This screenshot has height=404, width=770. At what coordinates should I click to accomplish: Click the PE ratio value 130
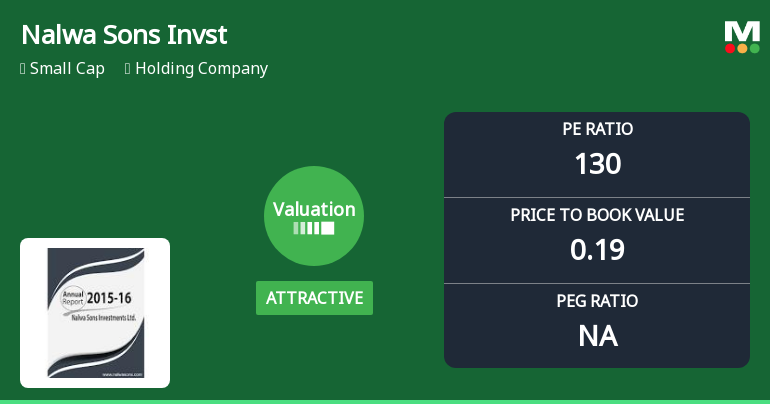pyautogui.click(x=597, y=163)
